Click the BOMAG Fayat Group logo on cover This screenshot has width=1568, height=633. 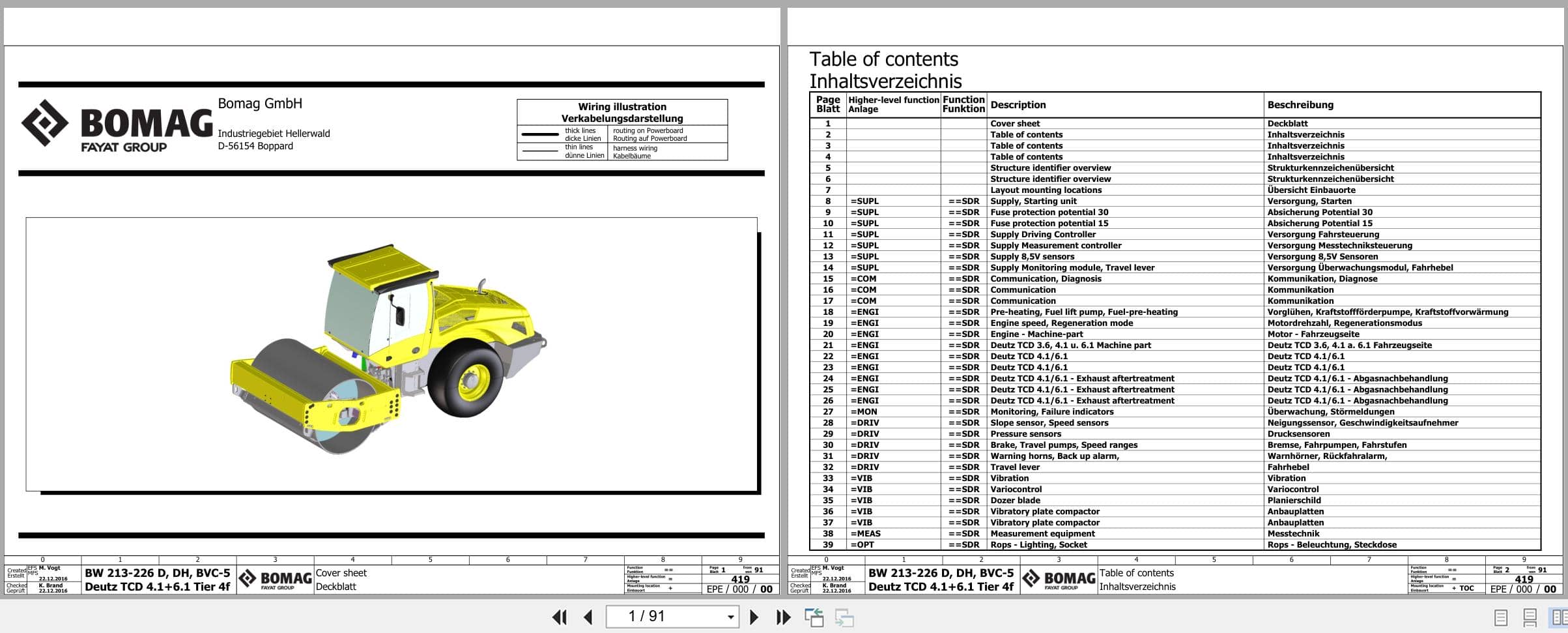[x=117, y=126]
